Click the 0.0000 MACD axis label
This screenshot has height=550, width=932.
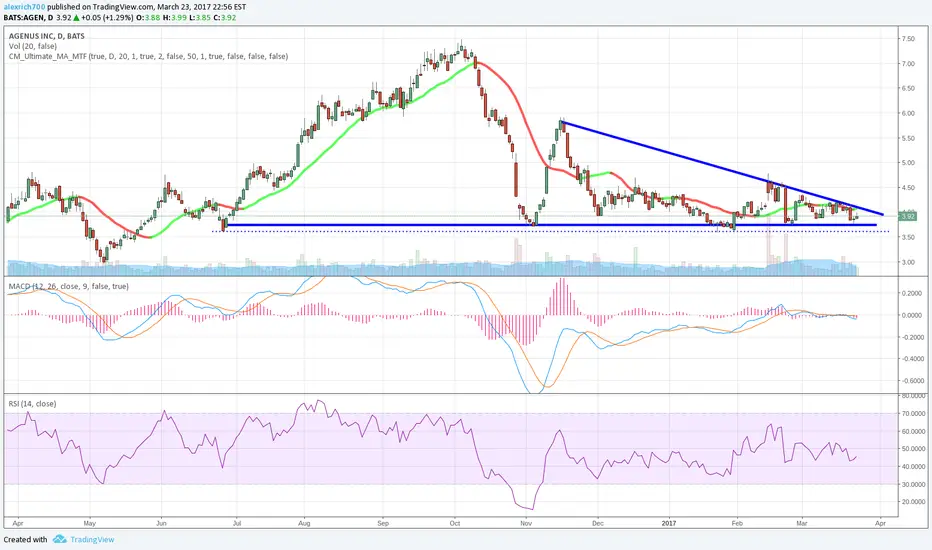tap(912, 315)
